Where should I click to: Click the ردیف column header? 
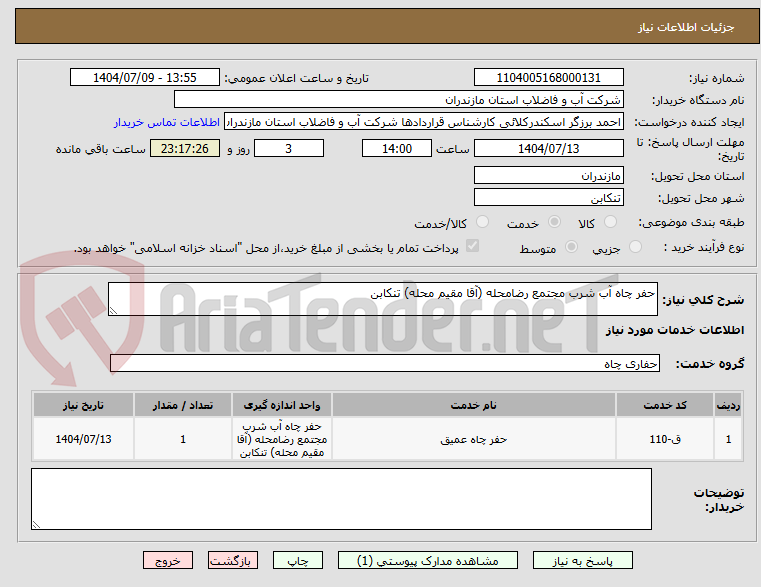coord(728,405)
